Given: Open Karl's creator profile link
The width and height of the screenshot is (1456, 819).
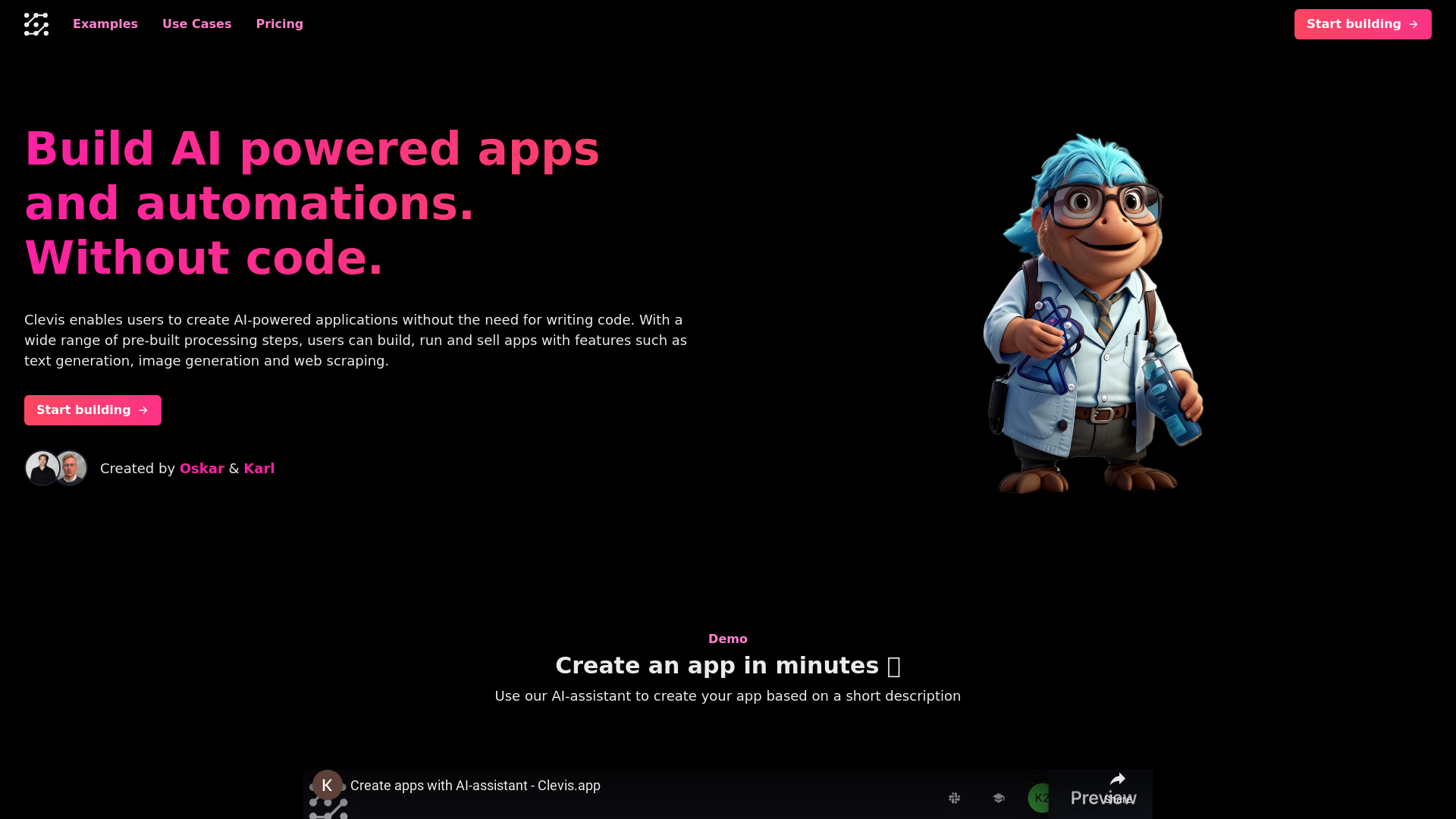Looking at the screenshot, I should (x=259, y=469).
